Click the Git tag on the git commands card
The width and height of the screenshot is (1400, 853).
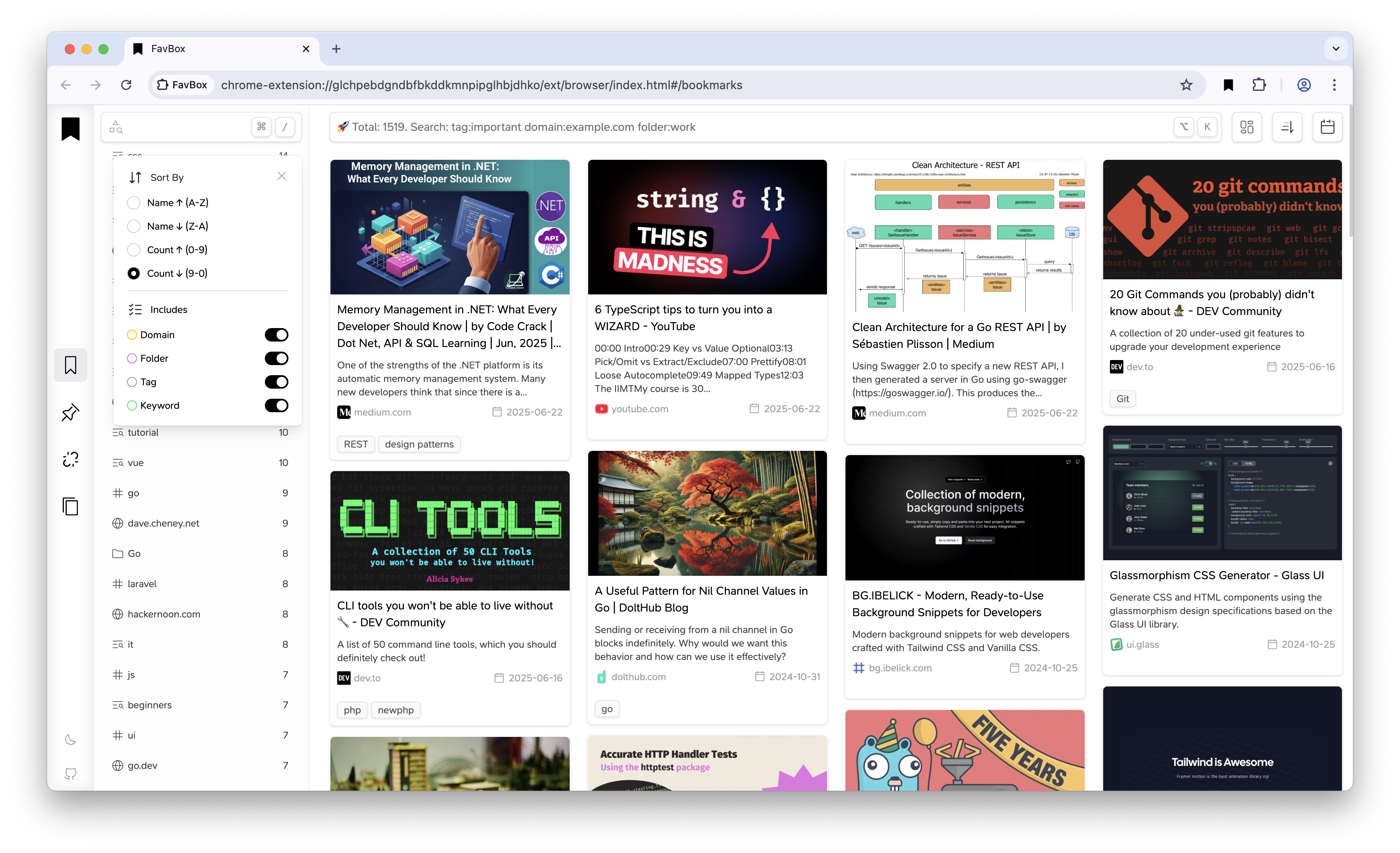(x=1122, y=398)
